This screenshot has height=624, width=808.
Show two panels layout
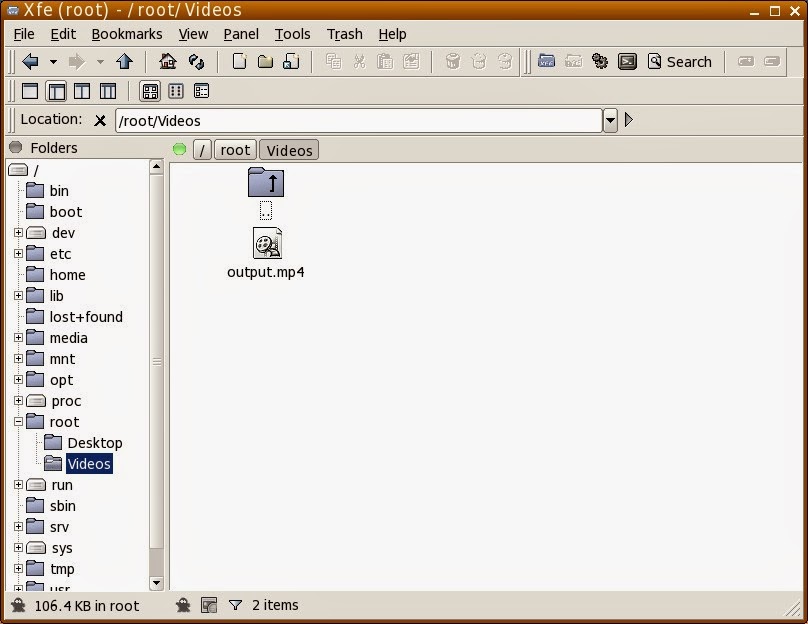point(82,91)
